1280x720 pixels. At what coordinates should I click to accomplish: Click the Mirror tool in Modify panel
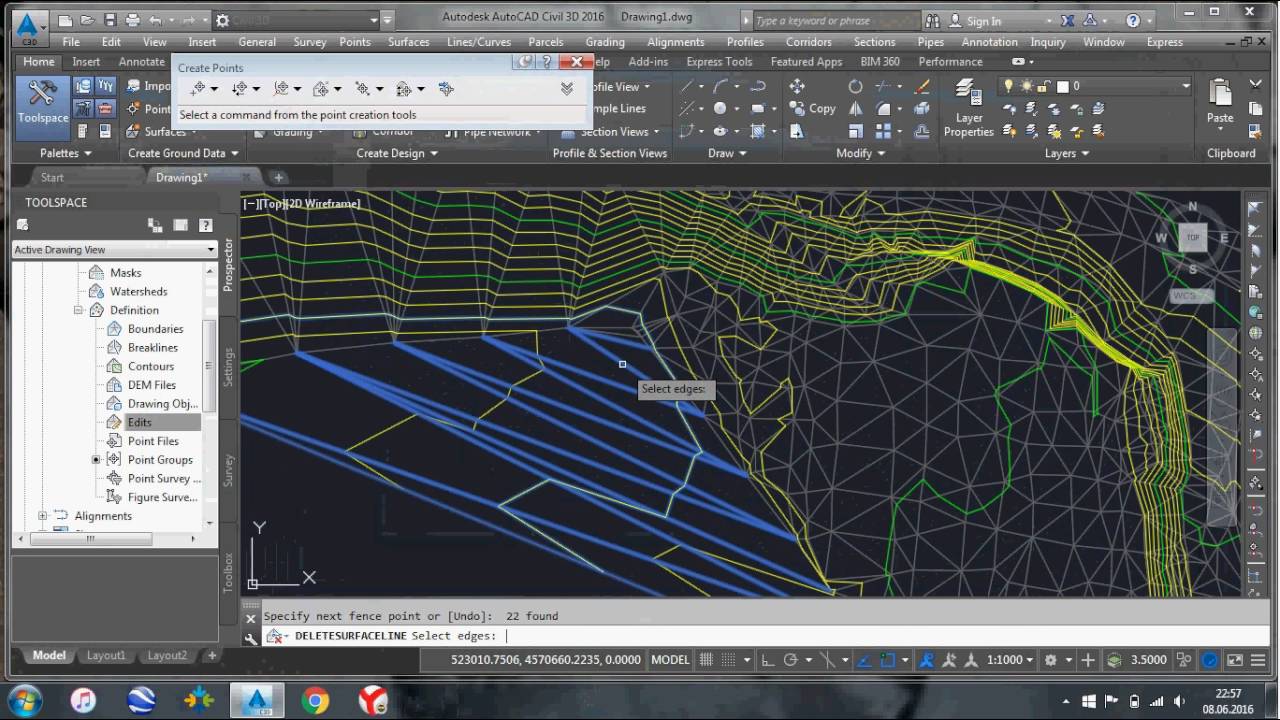click(855, 108)
